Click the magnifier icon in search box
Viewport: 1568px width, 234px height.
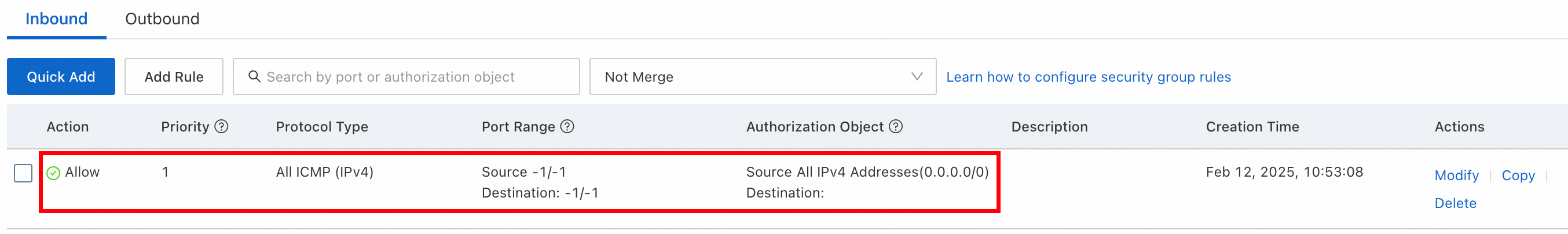[x=254, y=76]
